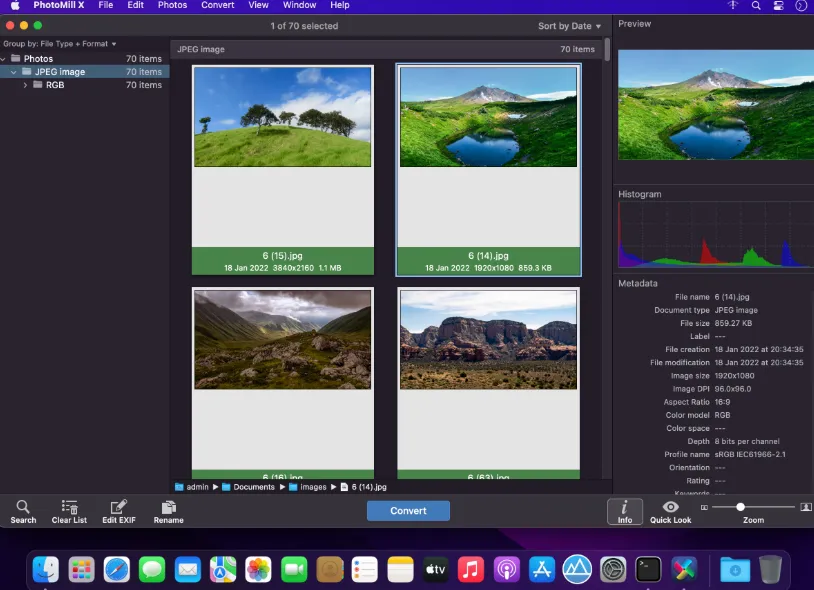Open the Edit EXIF tool

click(118, 511)
